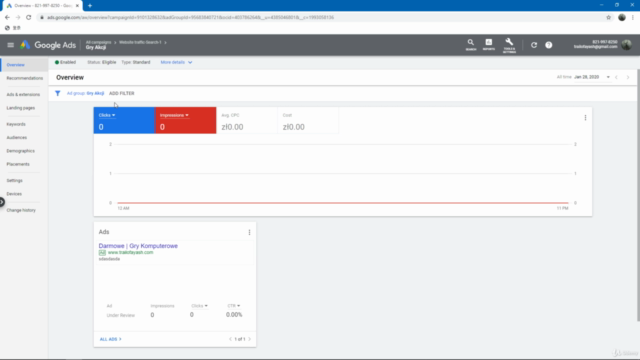Open the Ads card Clicks column dropdown
The width and height of the screenshot is (640, 360).
199,306
